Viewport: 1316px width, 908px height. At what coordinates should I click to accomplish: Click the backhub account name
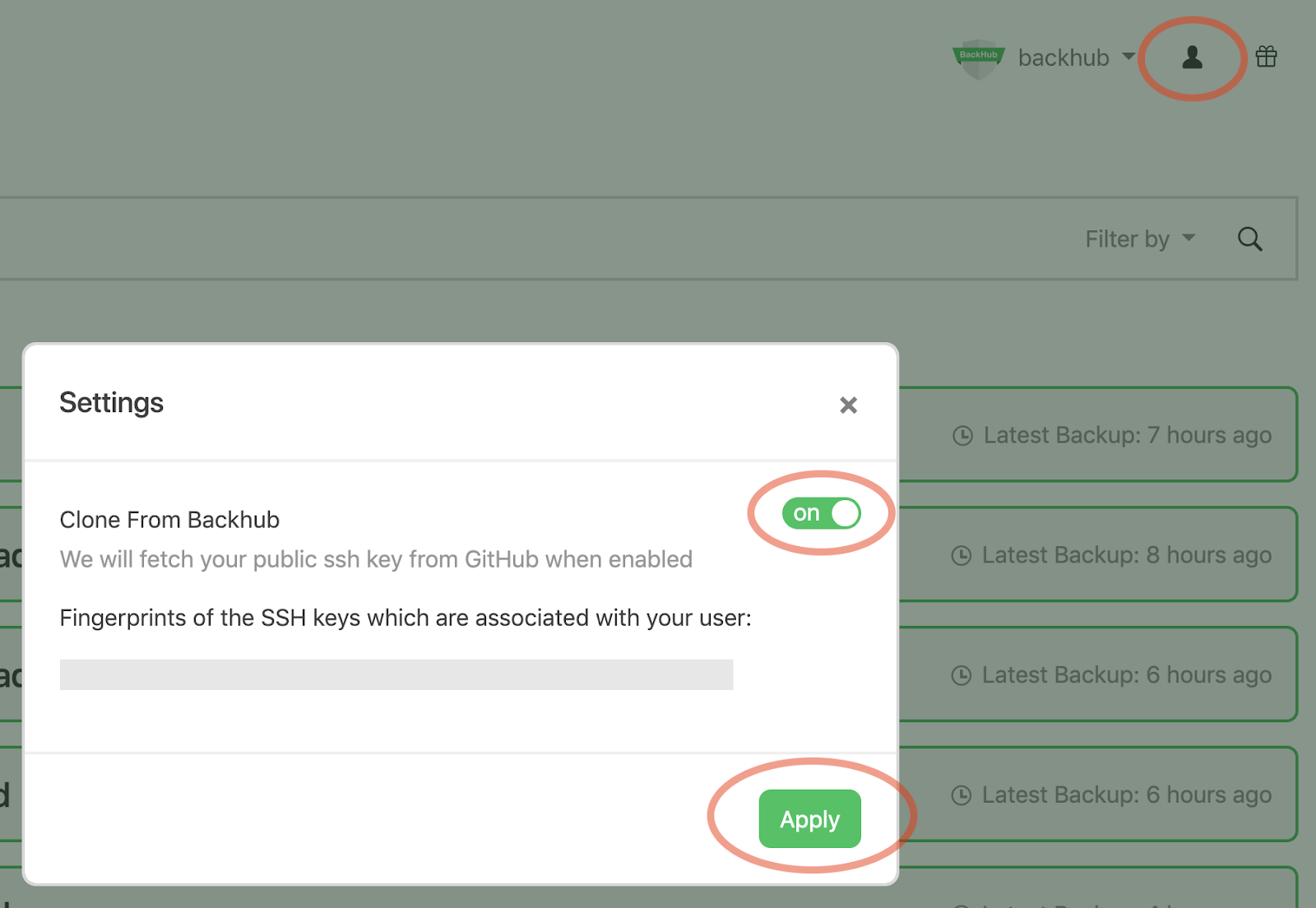(1063, 58)
